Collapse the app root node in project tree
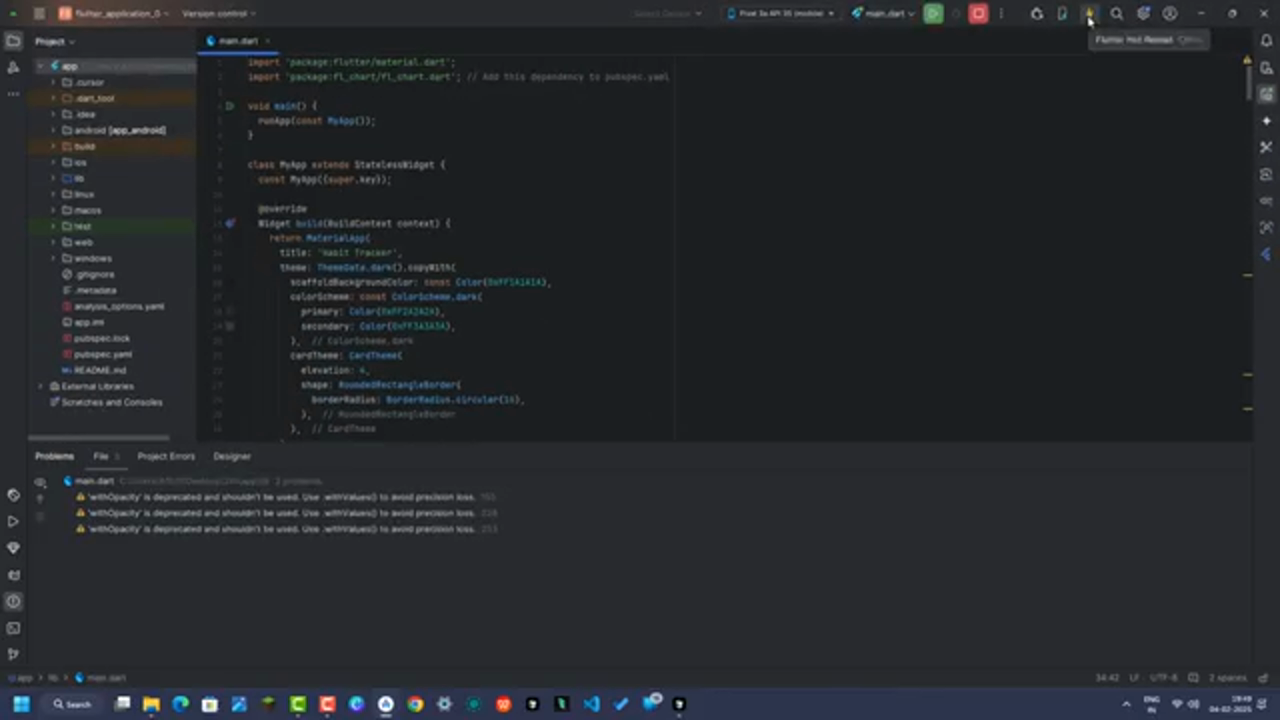The image size is (1280, 720). pos(41,66)
